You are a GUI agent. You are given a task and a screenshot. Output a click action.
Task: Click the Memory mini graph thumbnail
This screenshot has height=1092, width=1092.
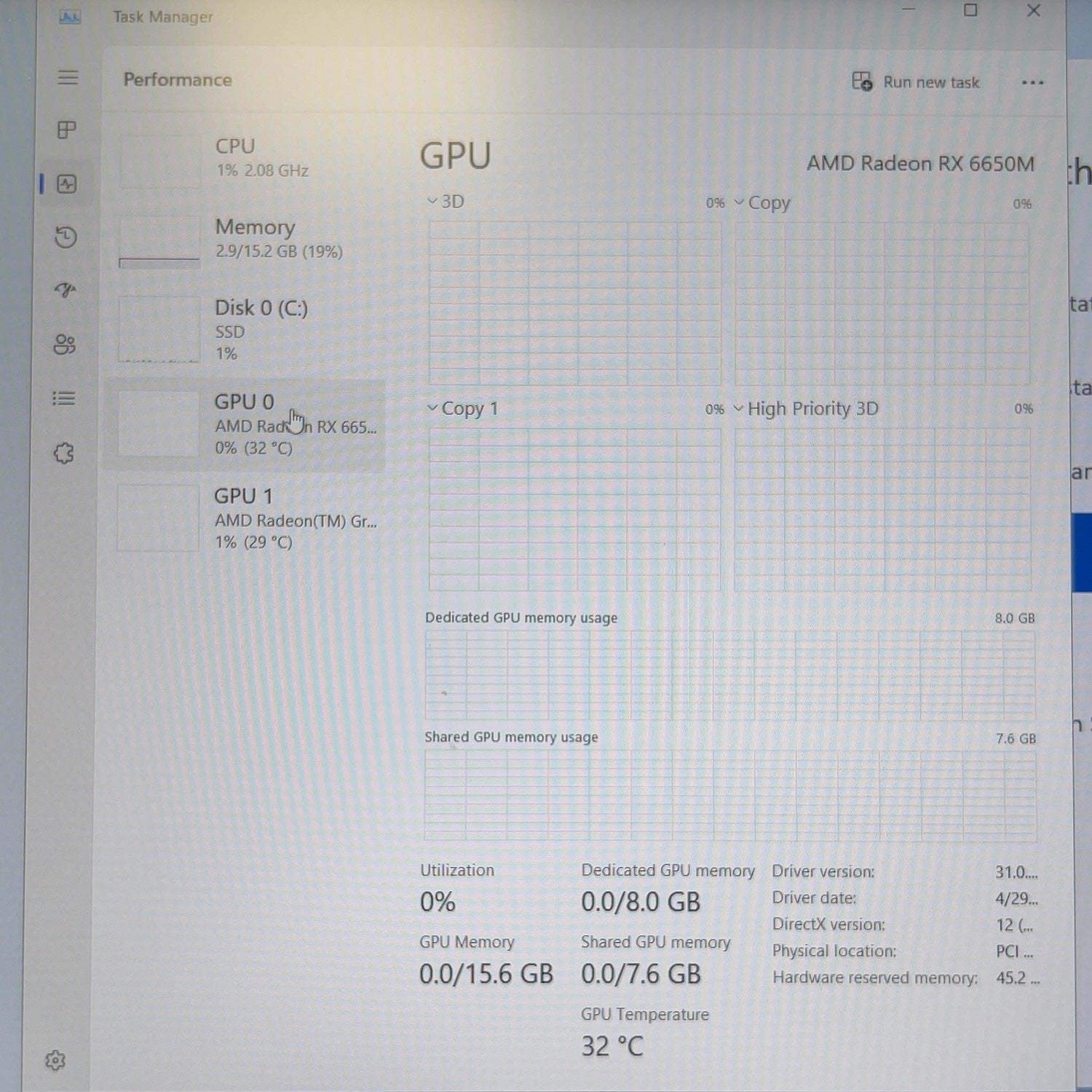point(159,242)
